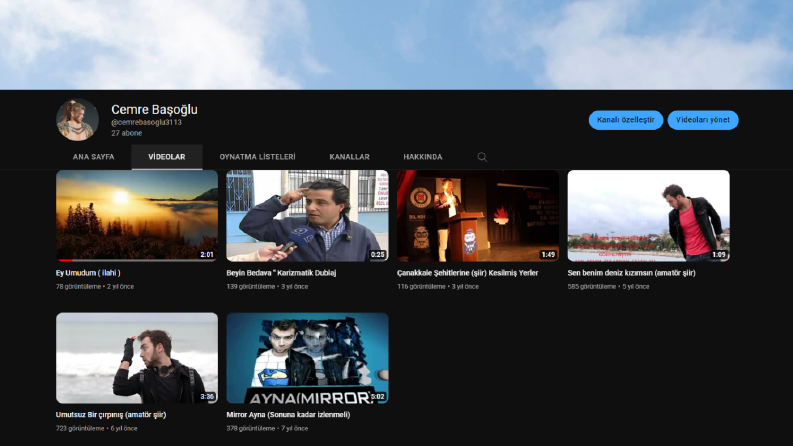Open the HAKKINDA tab
The image size is (793, 446).
point(423,157)
